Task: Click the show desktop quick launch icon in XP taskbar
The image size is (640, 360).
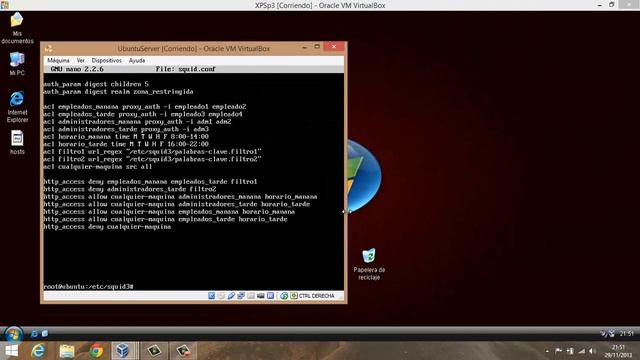Action: click(x=44, y=334)
